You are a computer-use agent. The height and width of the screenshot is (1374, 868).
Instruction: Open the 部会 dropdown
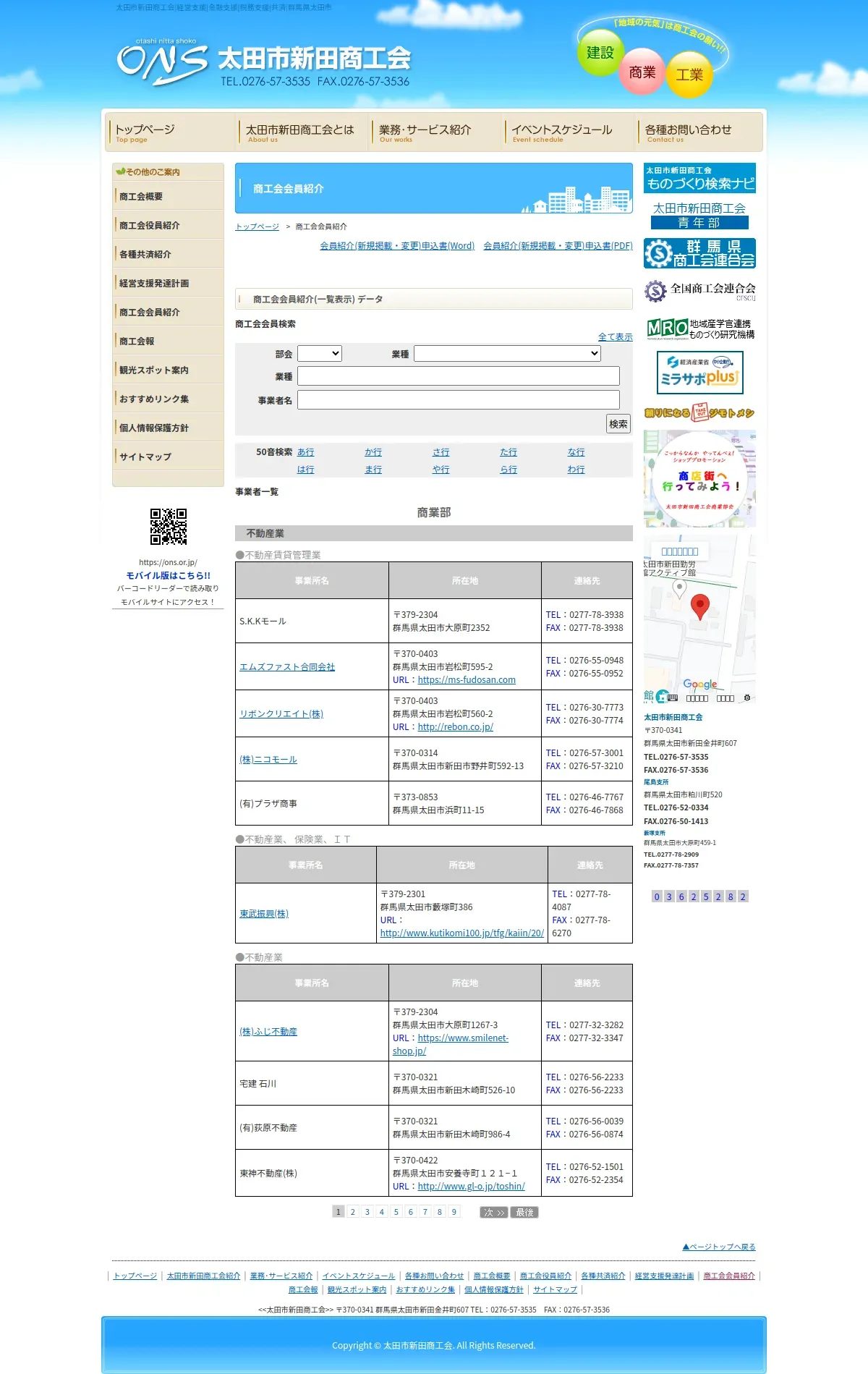point(320,353)
